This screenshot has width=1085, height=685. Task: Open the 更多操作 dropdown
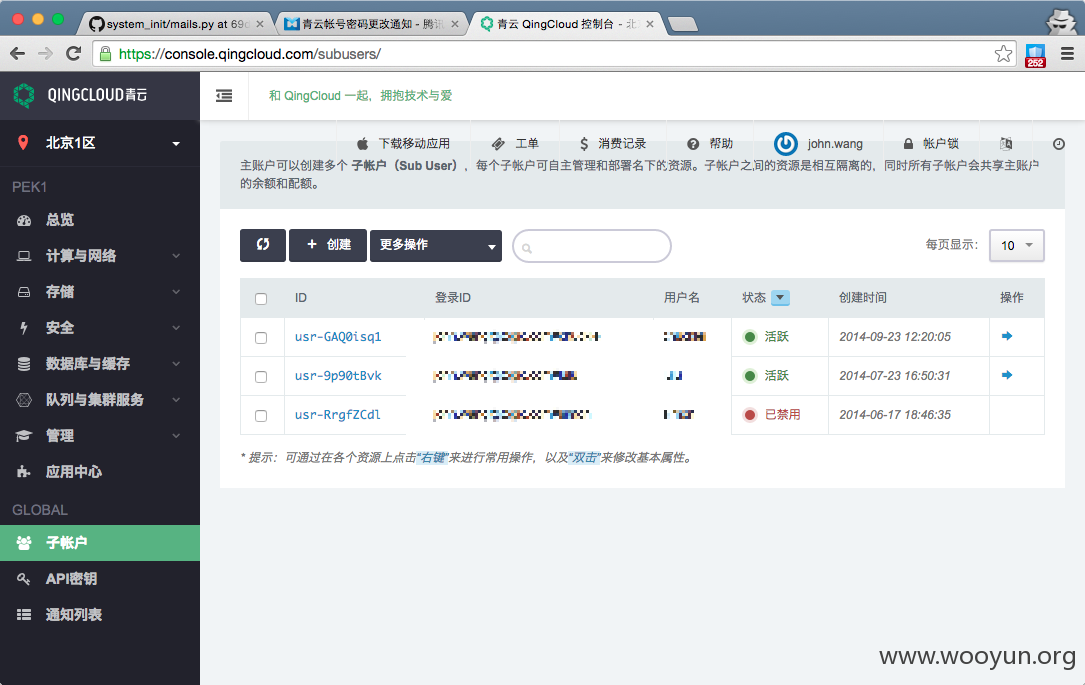point(436,246)
